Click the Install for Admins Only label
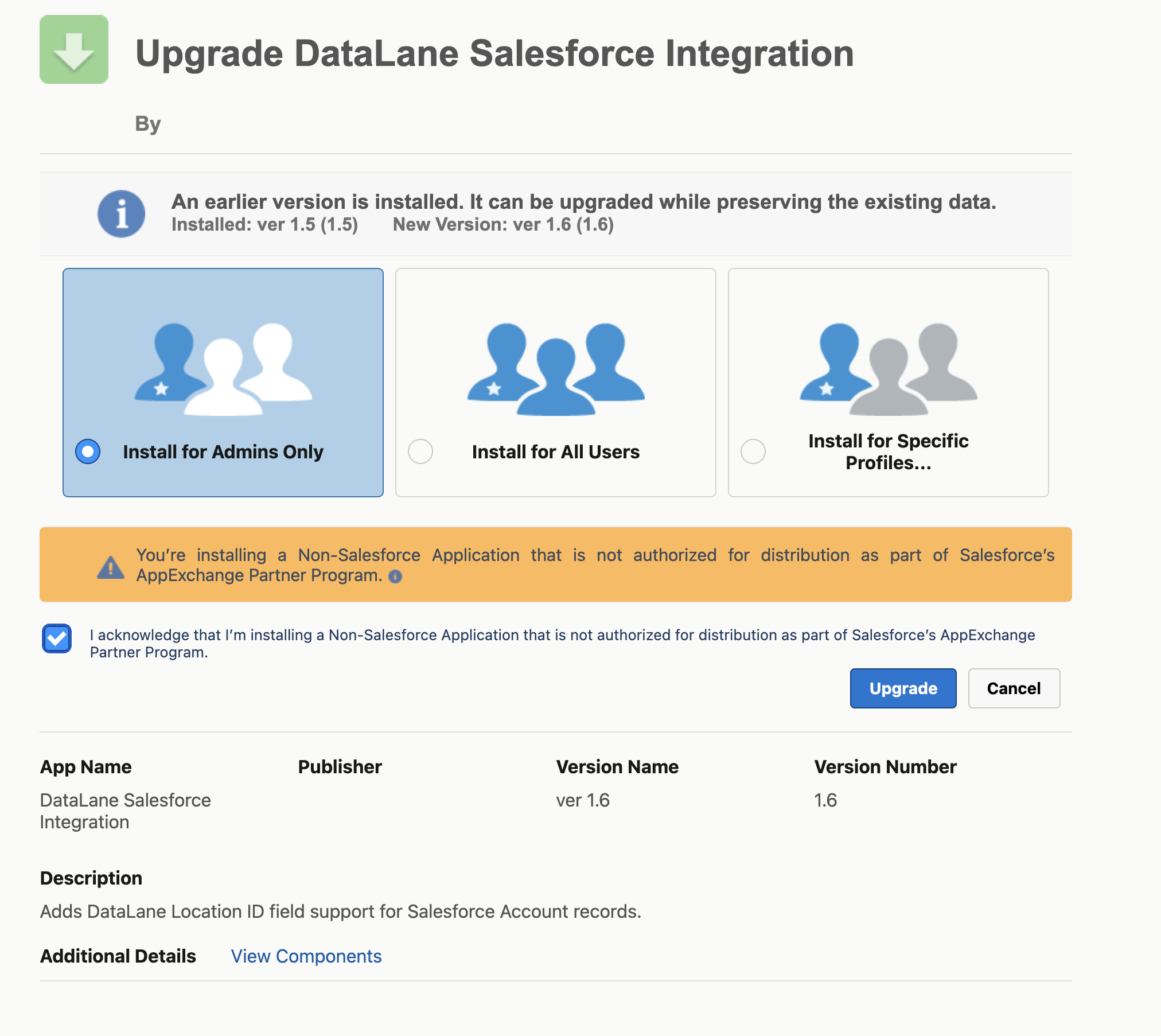 pos(223,452)
